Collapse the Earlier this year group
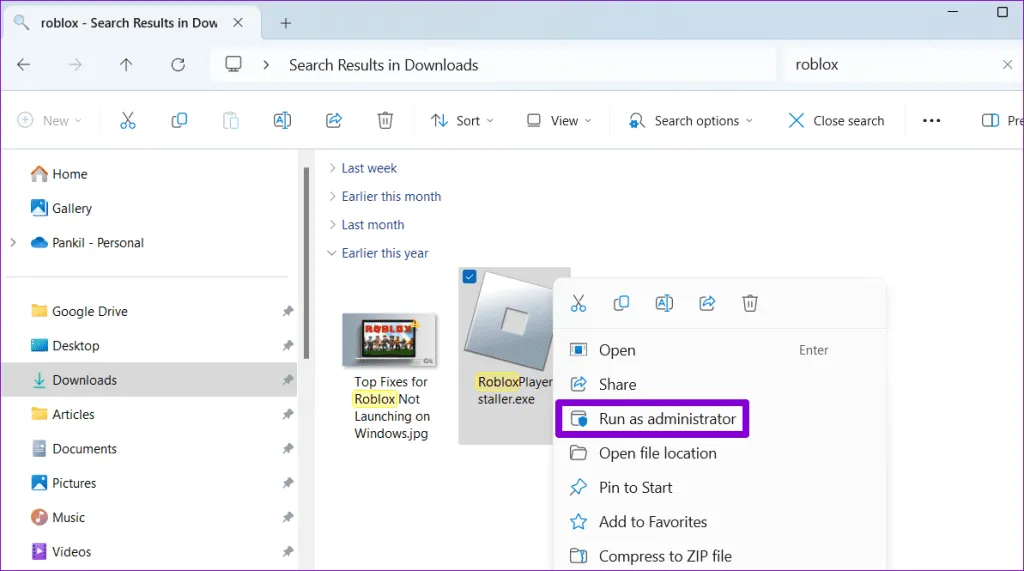1024x571 pixels. click(x=333, y=253)
